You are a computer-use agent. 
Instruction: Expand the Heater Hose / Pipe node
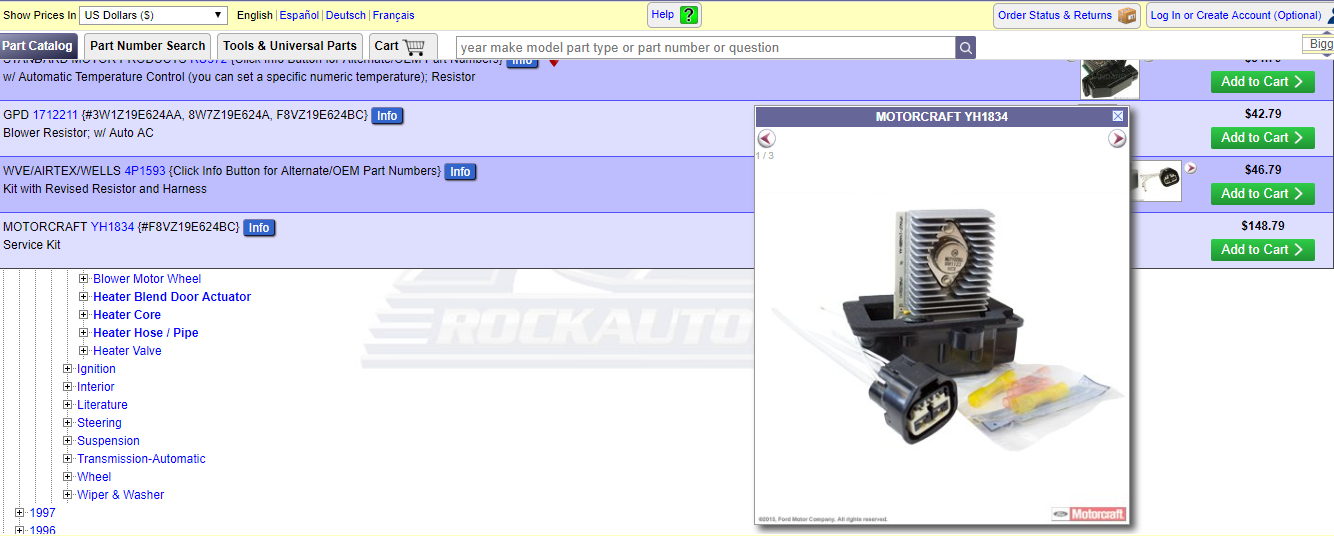[x=84, y=333]
